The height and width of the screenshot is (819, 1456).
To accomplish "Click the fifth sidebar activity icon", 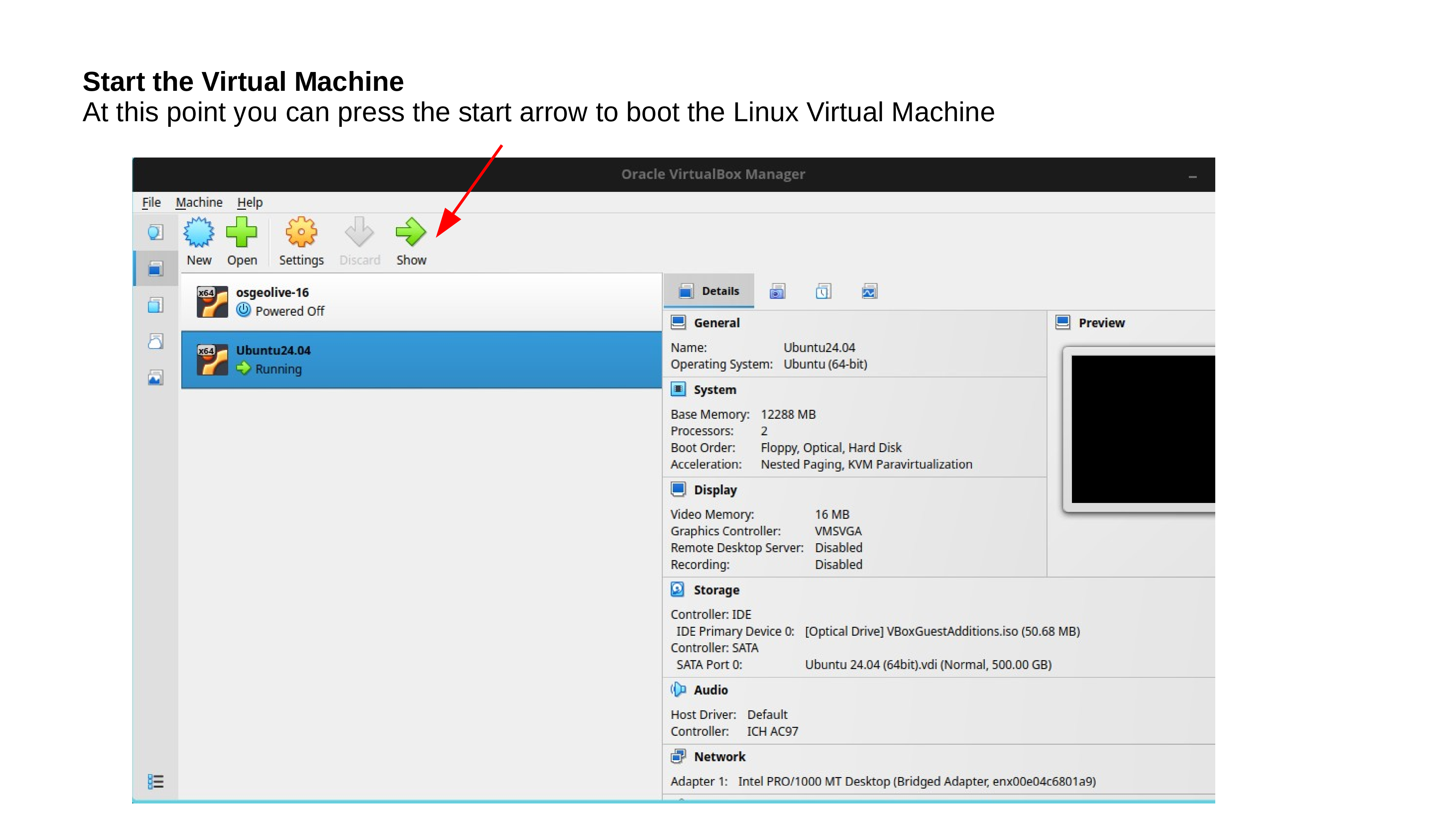I will click(x=156, y=377).
